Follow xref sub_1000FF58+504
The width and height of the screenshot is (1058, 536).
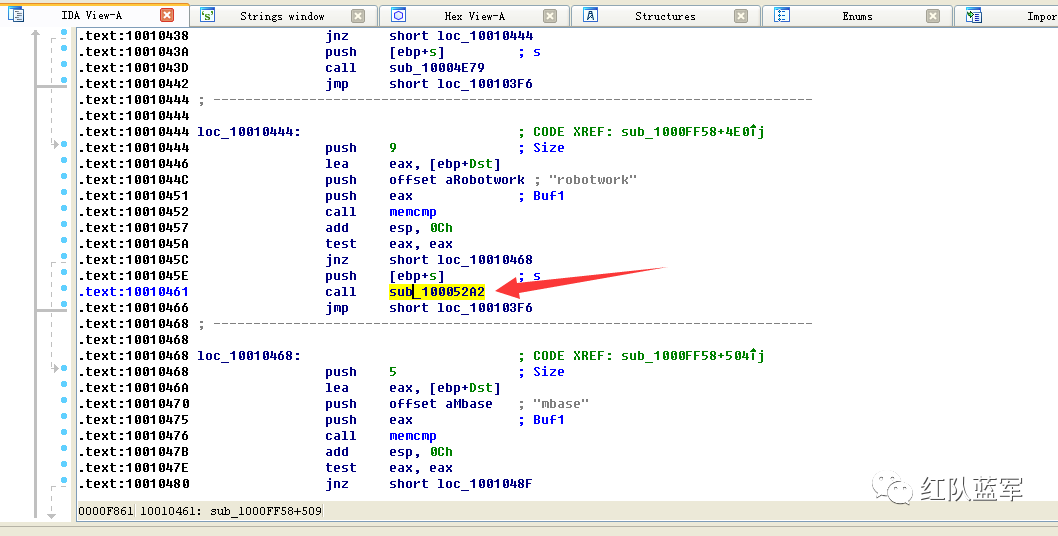(692, 356)
